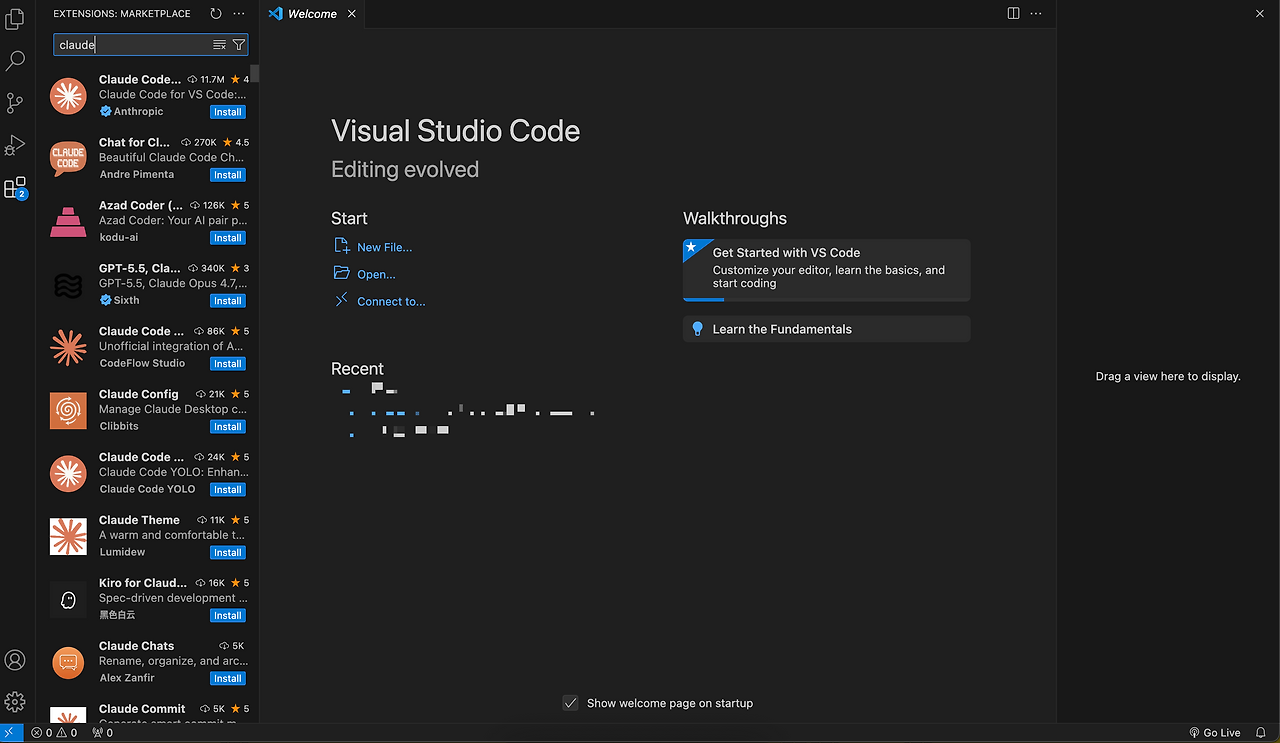The image size is (1280, 743).
Task: Split the editor to the right
Action: [1013, 14]
